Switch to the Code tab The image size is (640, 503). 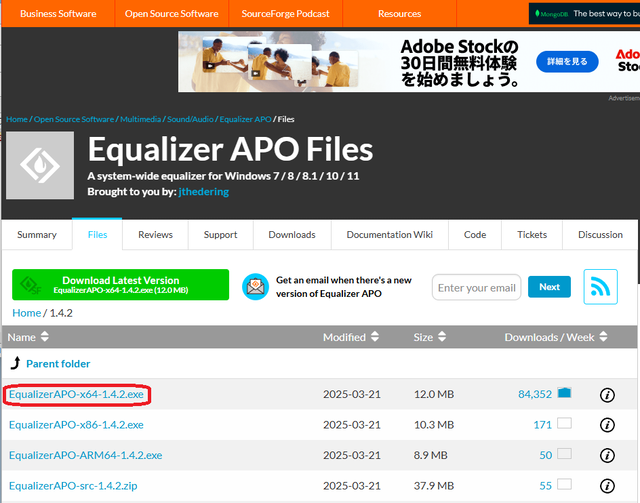(x=475, y=235)
